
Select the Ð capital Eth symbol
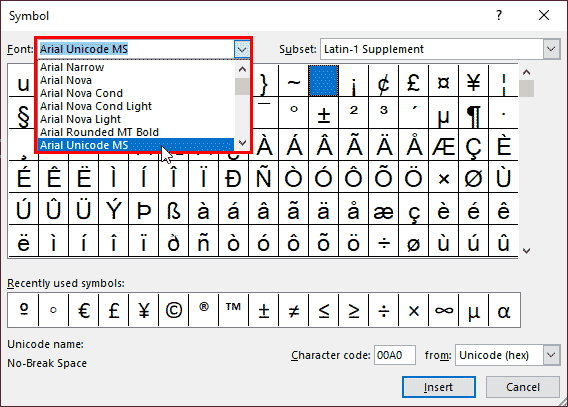click(x=233, y=177)
